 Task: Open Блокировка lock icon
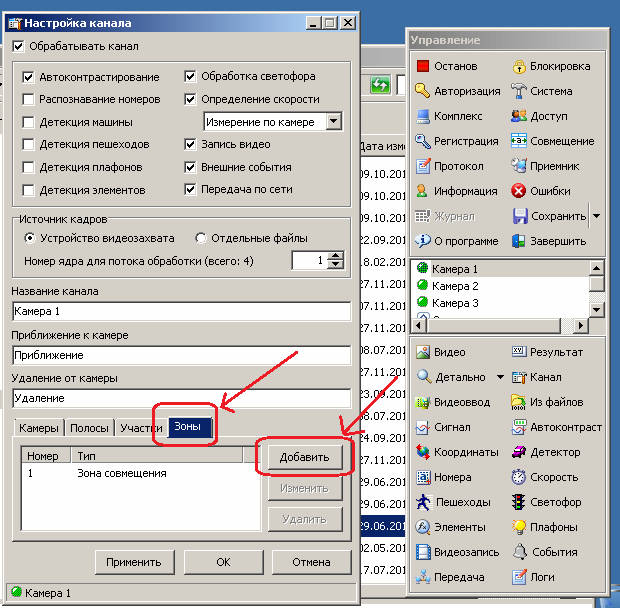coord(519,66)
